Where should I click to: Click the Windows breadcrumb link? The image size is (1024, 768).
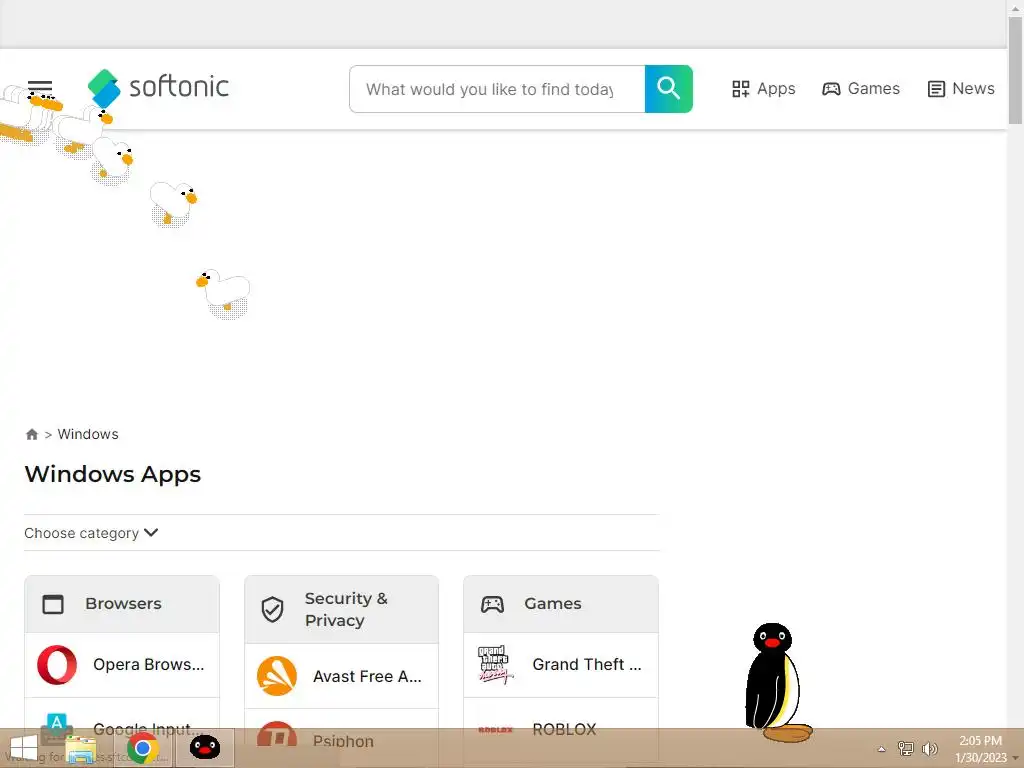(x=88, y=434)
